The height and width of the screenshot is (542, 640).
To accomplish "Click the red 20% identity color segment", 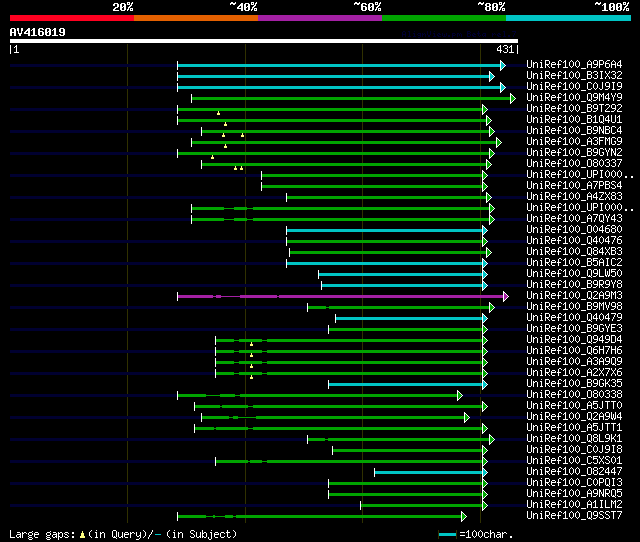I will click(x=72, y=18).
